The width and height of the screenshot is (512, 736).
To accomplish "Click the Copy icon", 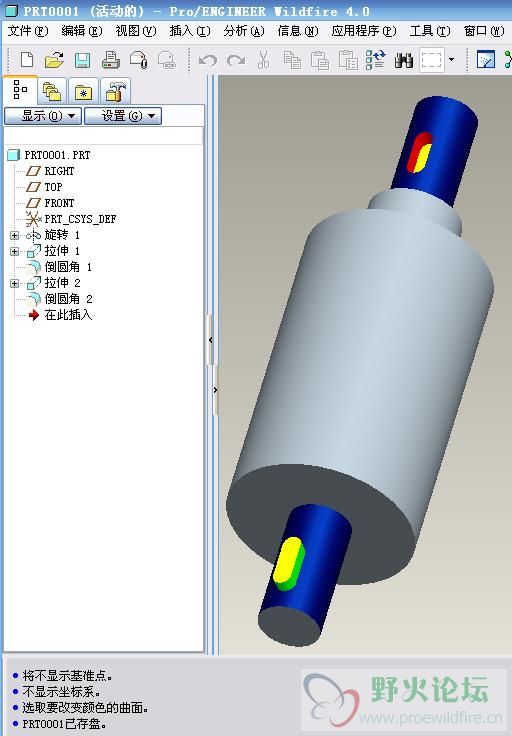I will (x=292, y=60).
